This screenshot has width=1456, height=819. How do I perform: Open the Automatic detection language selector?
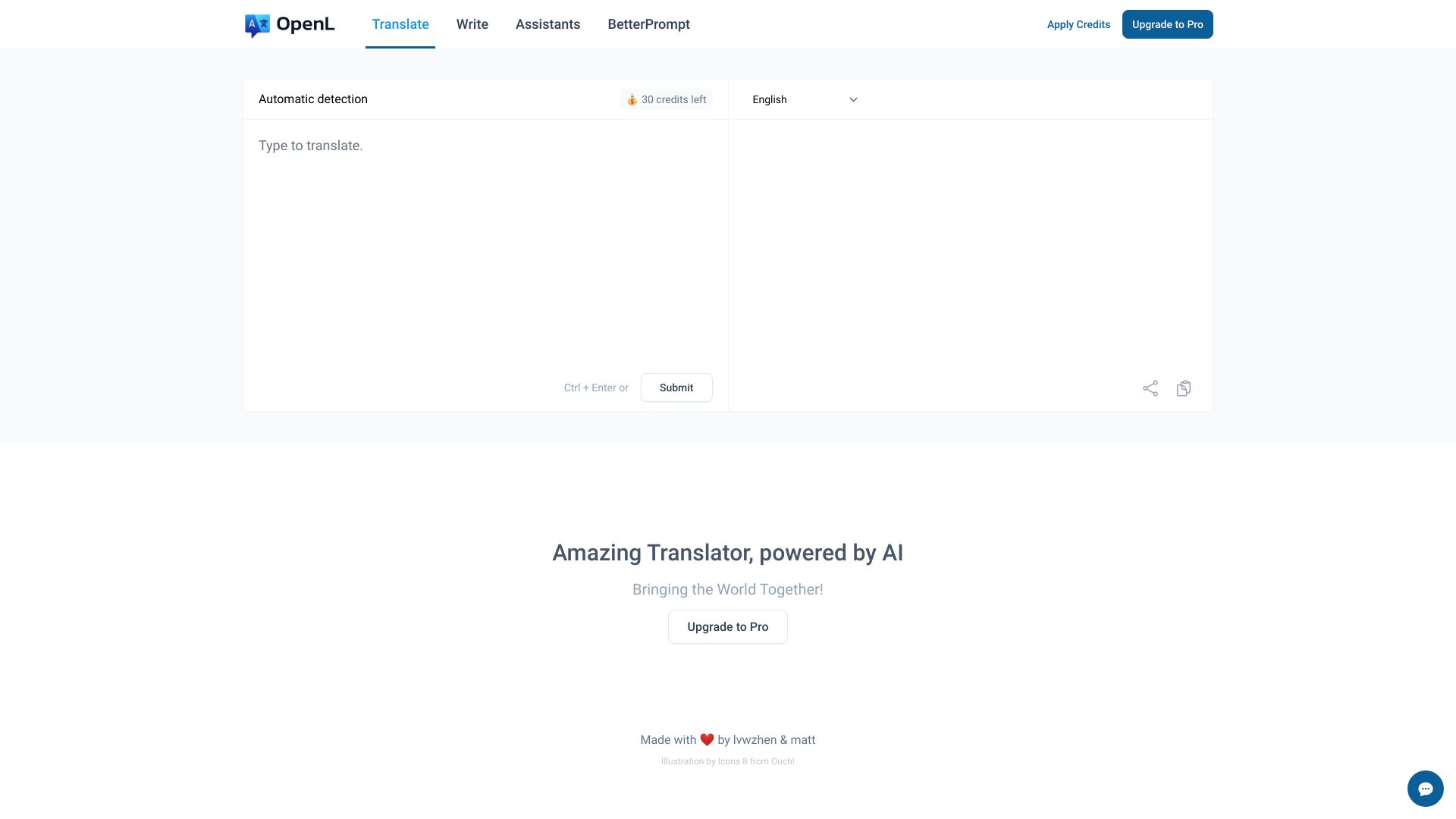coord(313,99)
